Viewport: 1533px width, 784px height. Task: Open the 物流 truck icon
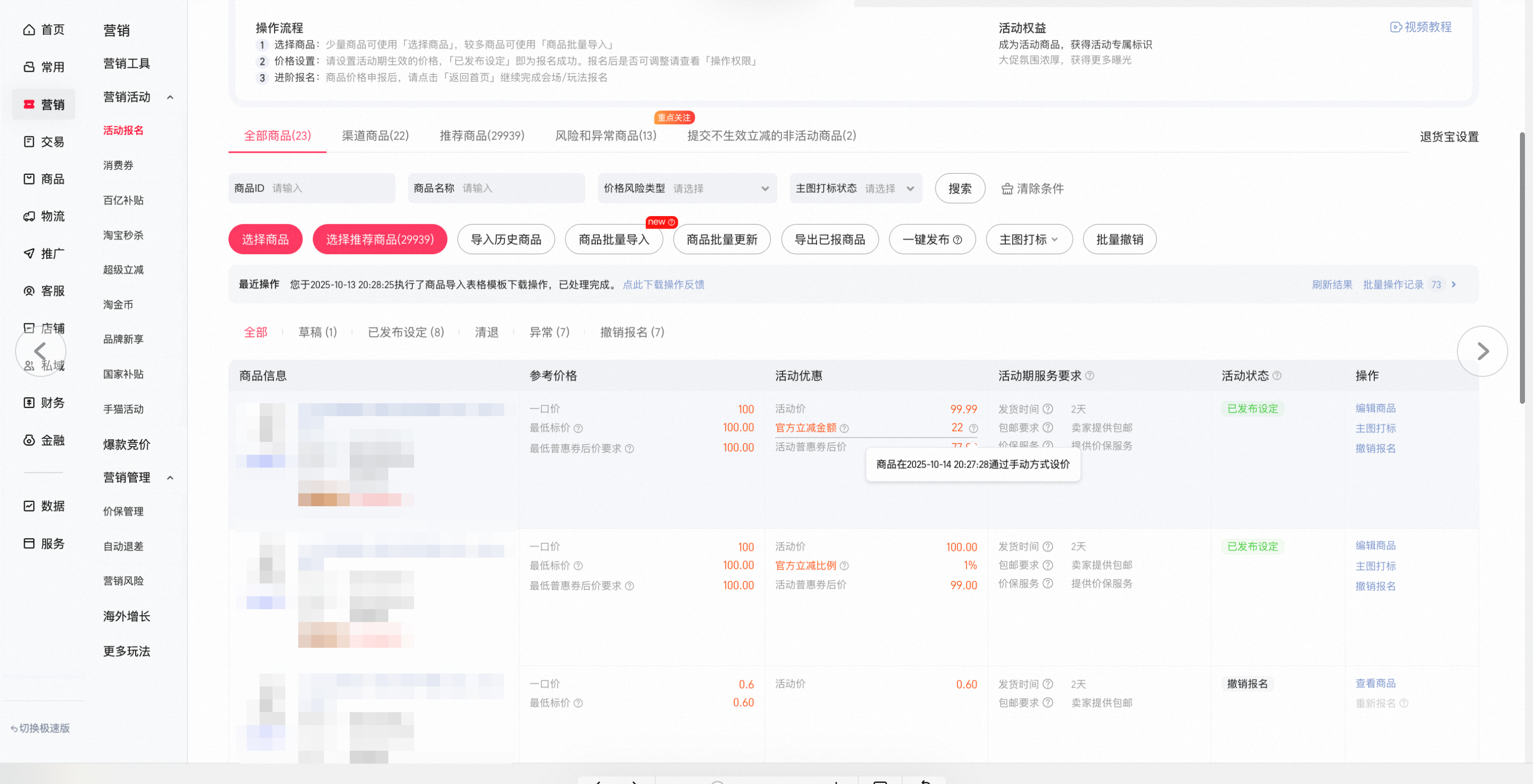pos(28,217)
